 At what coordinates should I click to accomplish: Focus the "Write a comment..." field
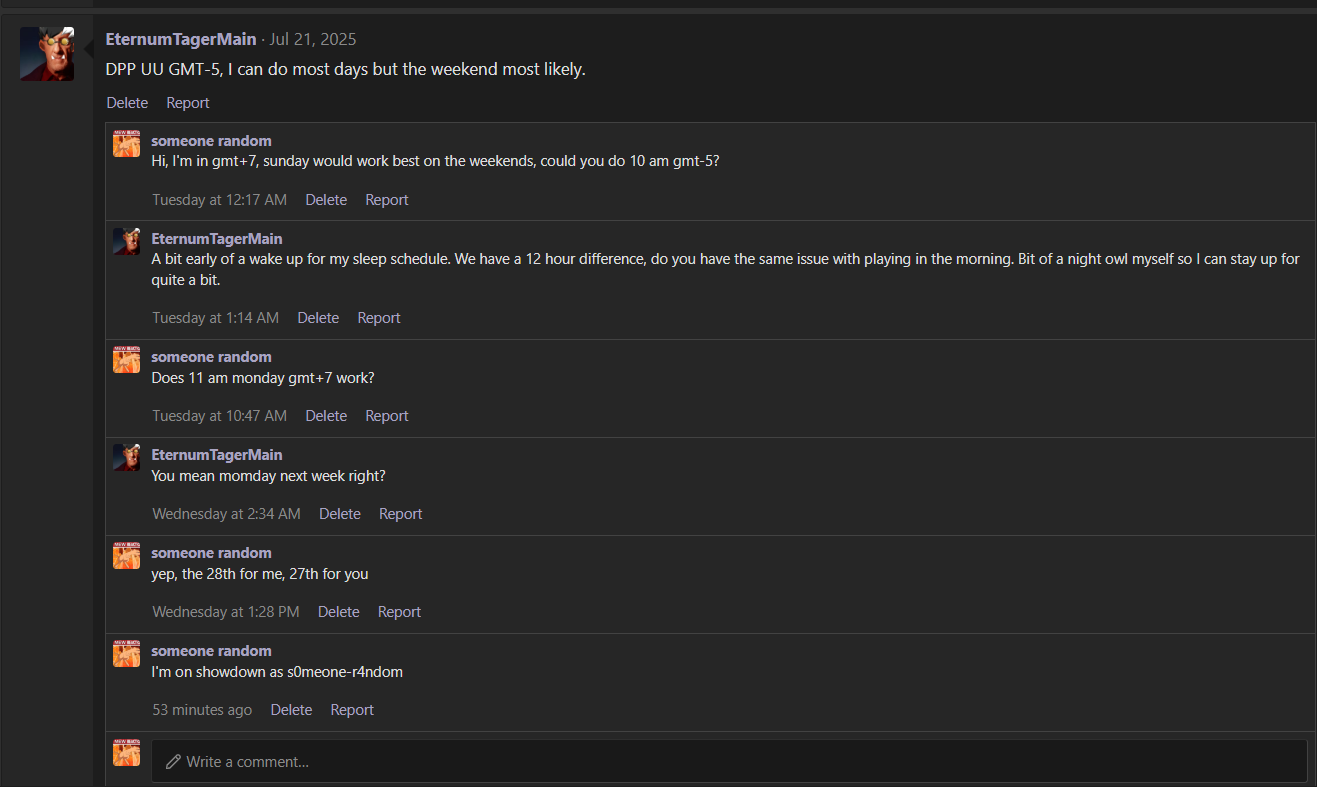[x=728, y=761]
